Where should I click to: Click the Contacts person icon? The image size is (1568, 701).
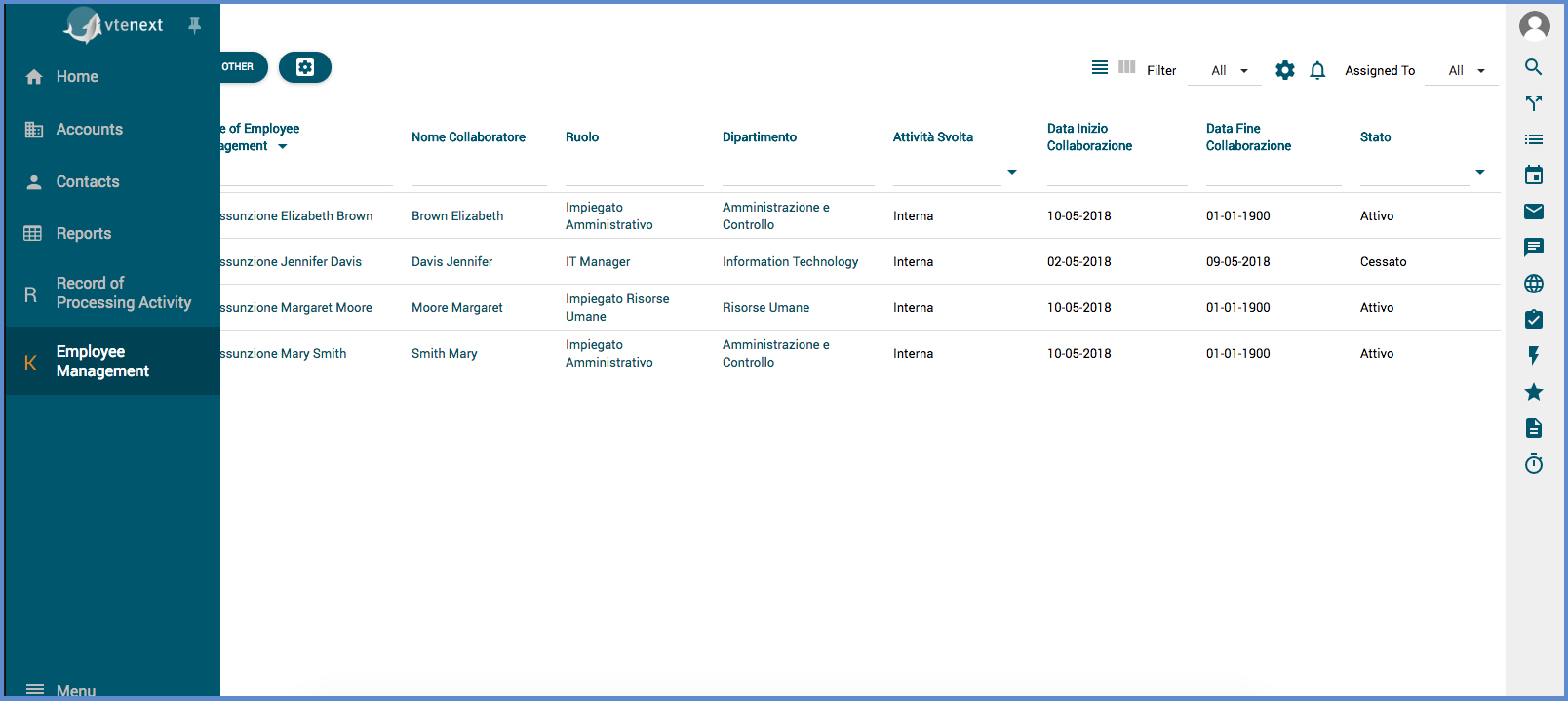[34, 182]
